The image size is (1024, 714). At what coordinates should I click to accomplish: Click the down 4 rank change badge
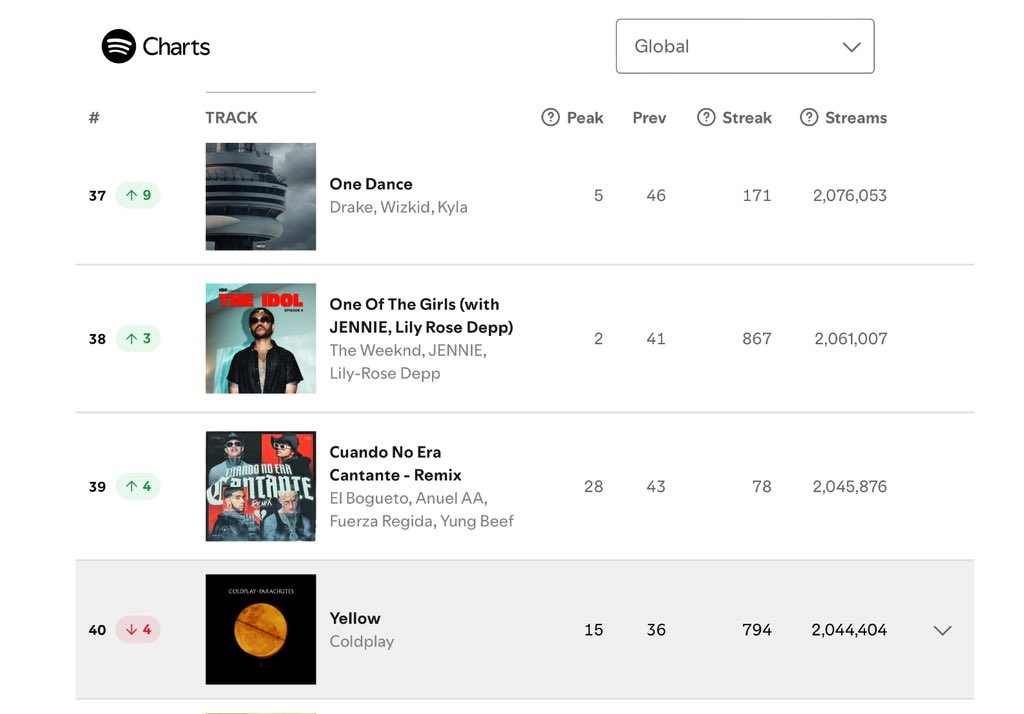(138, 630)
